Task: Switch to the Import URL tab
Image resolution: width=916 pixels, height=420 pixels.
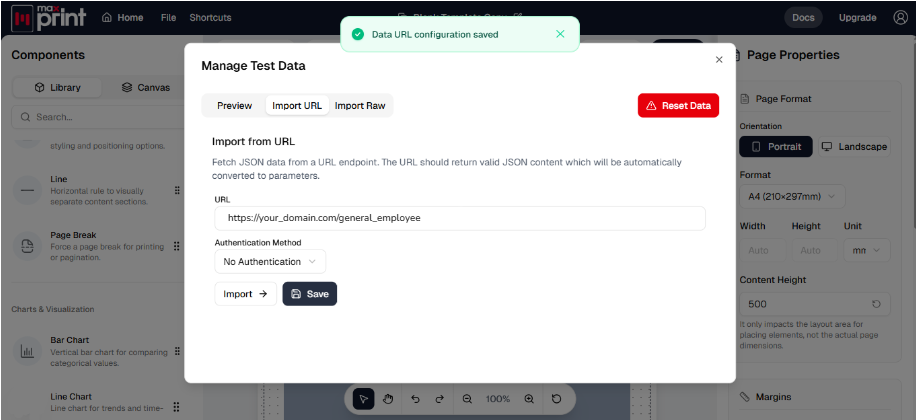Action: tap(297, 106)
